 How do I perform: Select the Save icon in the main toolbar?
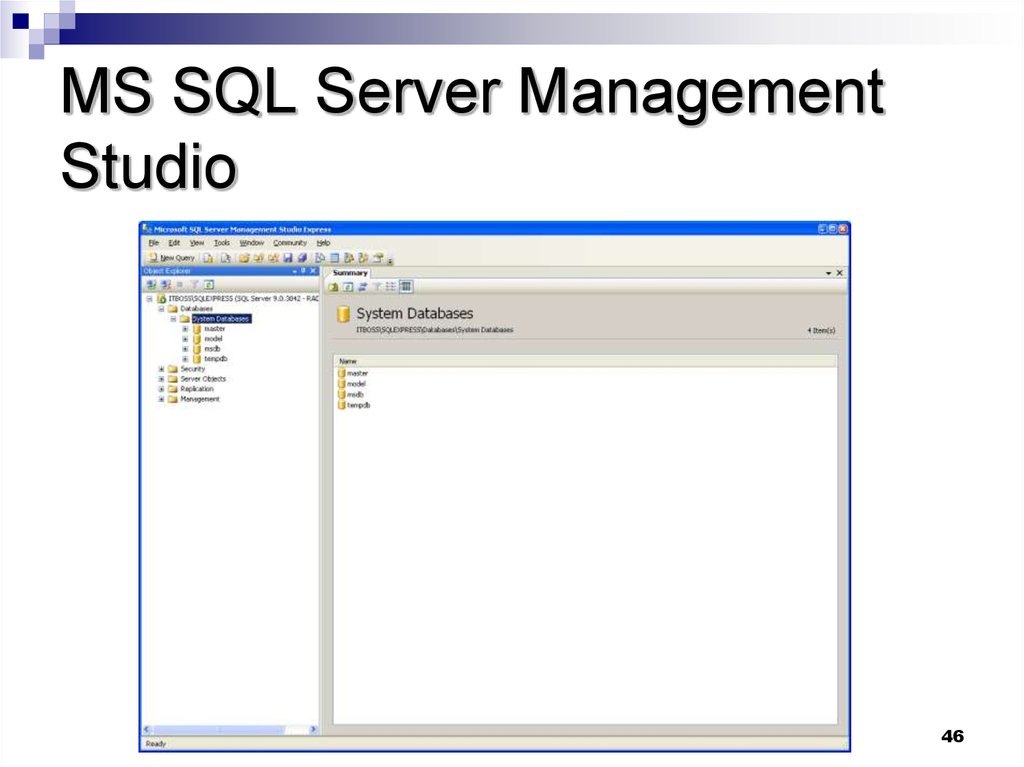(x=288, y=256)
